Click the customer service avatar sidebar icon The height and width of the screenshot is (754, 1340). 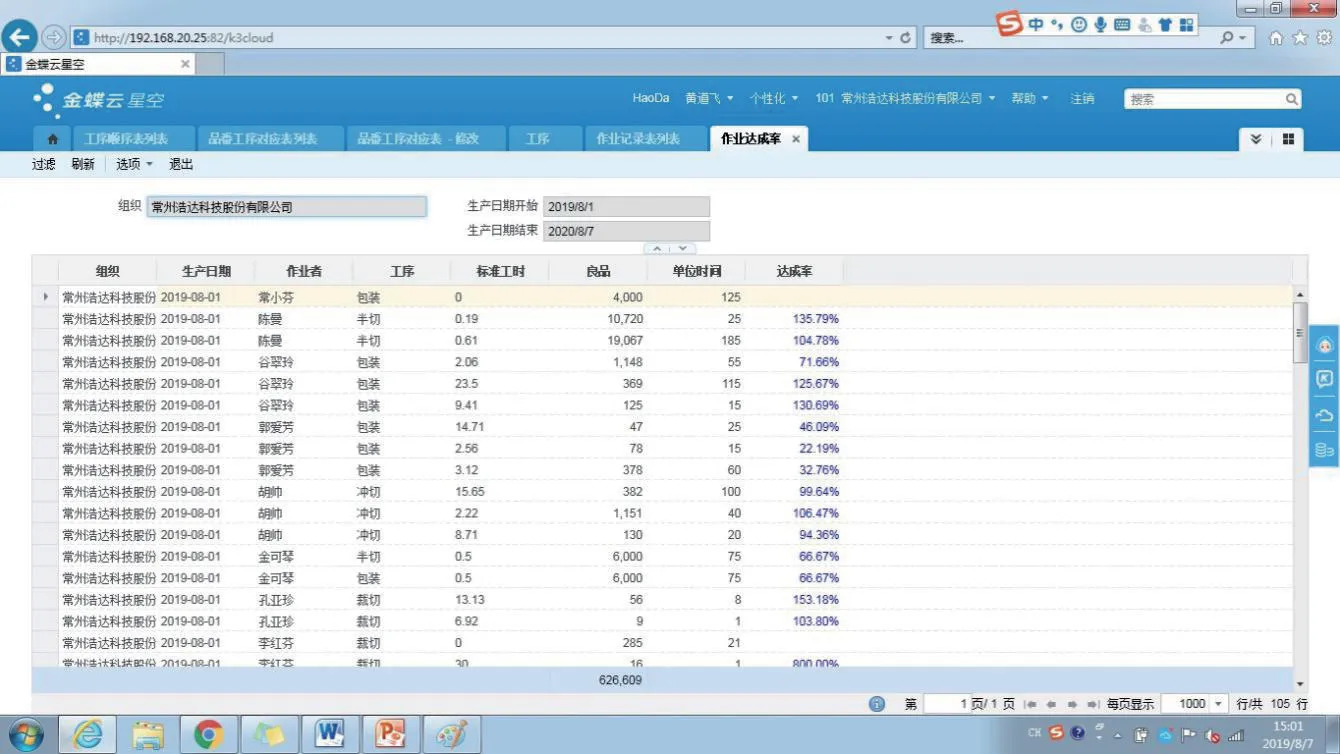tap(1324, 346)
